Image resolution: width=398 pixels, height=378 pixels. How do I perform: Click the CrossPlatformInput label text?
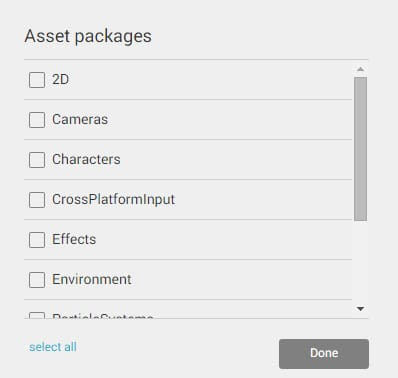(113, 200)
